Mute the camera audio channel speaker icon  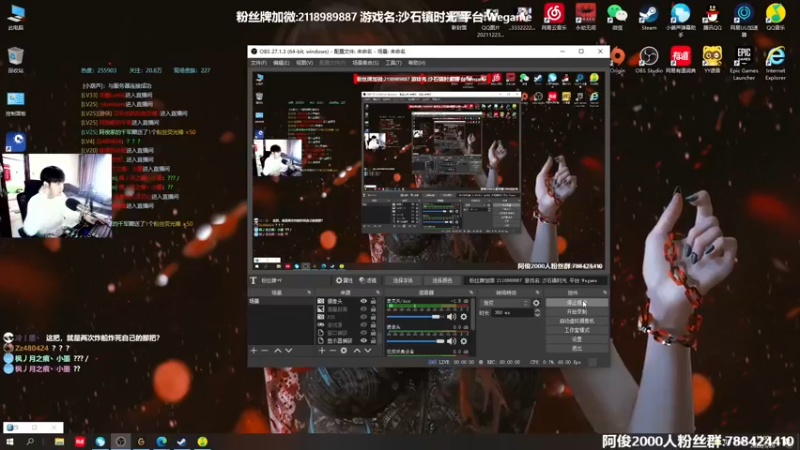[x=452, y=341]
